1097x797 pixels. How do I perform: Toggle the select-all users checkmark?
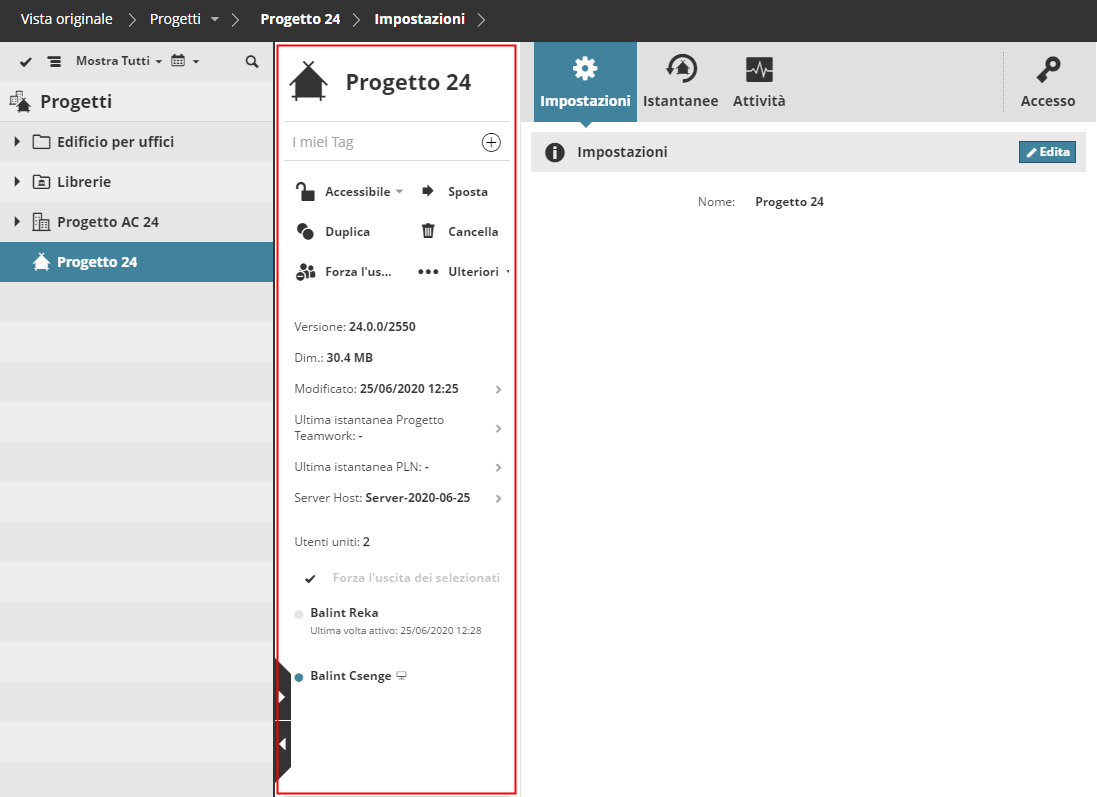(x=310, y=579)
